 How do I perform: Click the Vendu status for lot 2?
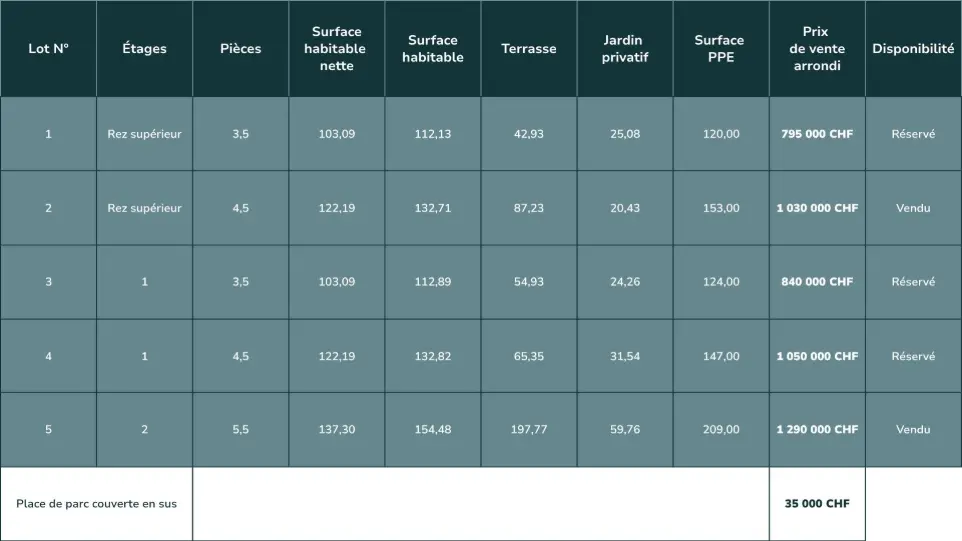click(913, 208)
